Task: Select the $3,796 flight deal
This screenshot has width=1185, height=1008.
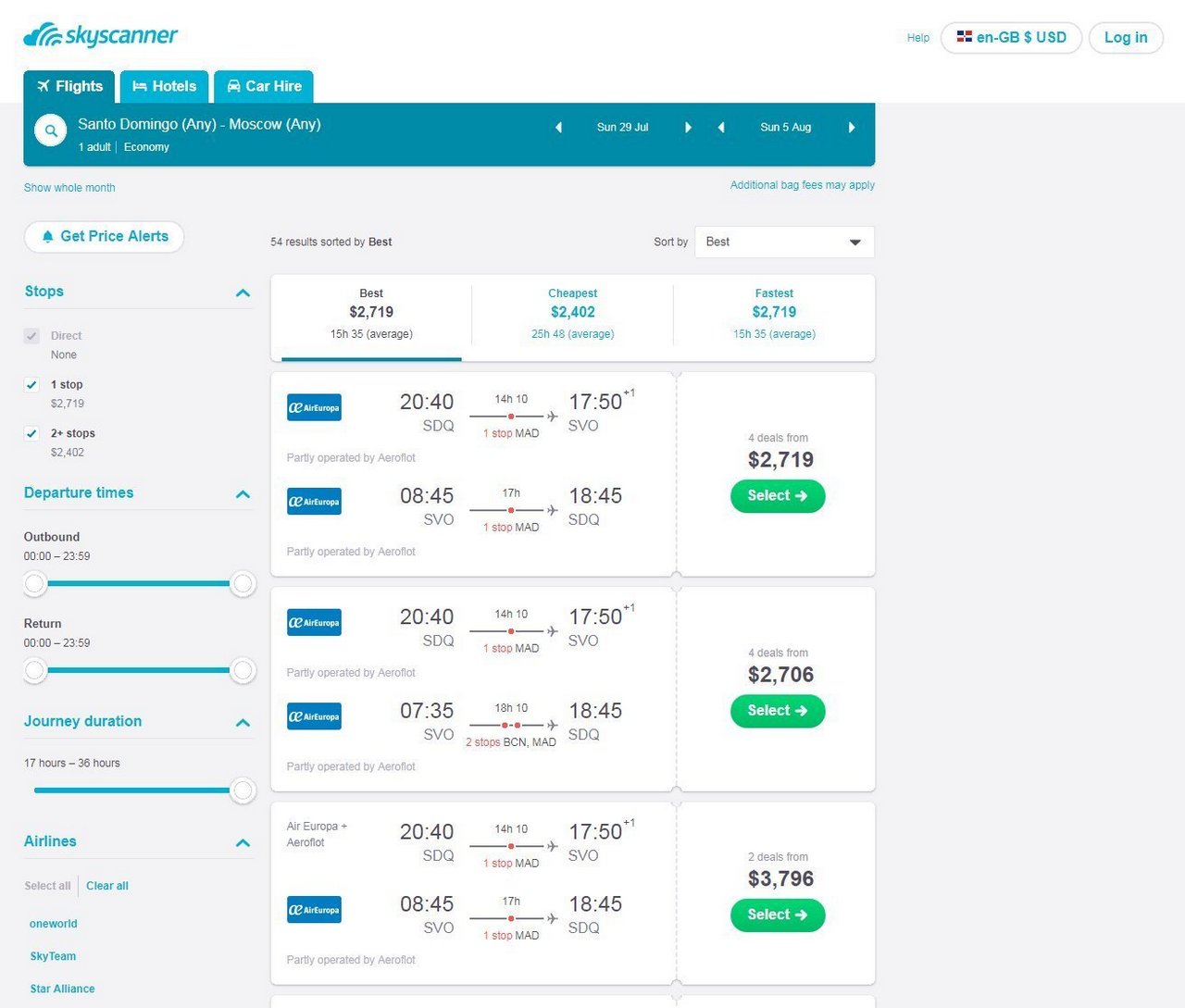Action: coord(778,915)
